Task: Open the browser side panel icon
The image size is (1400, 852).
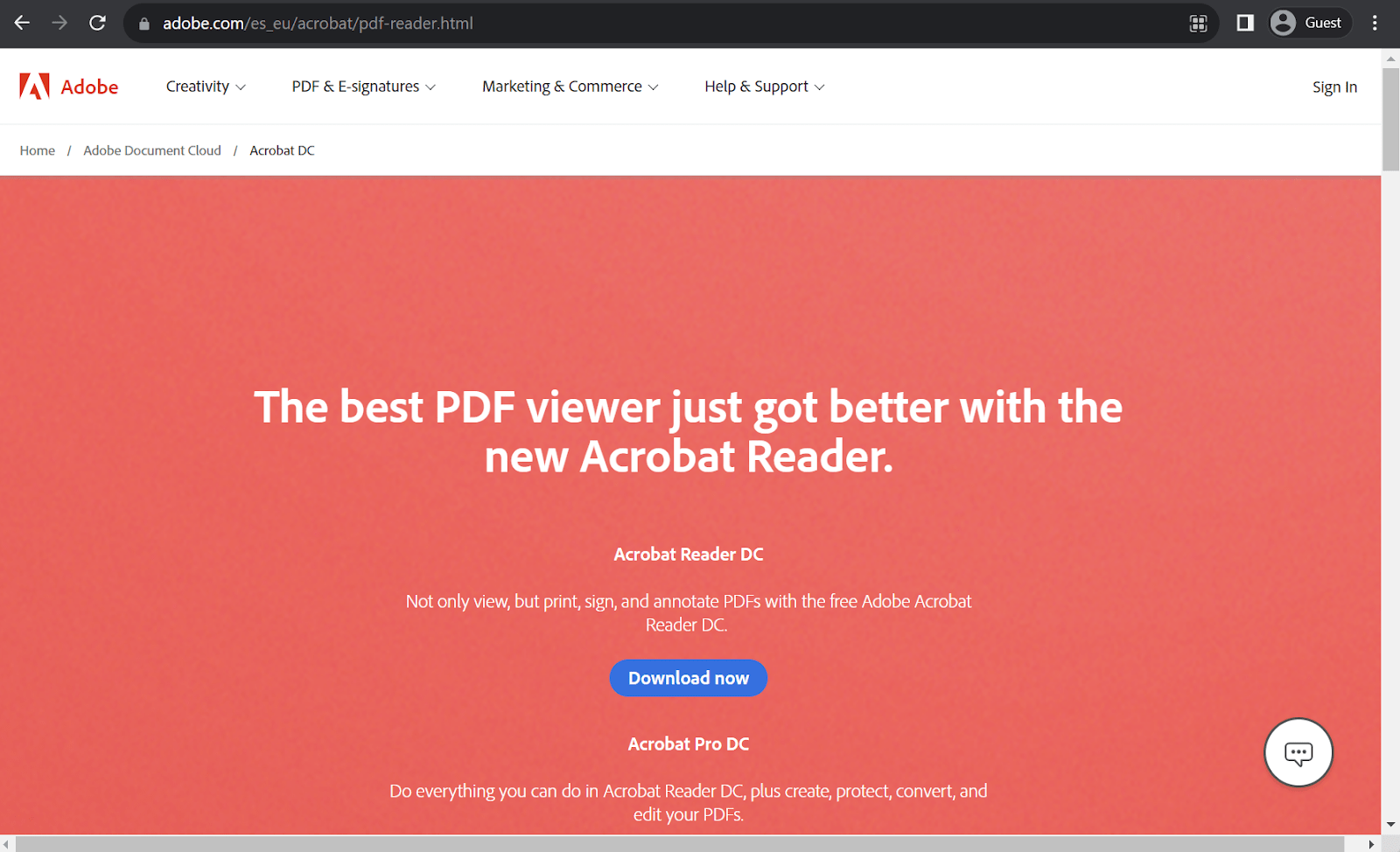Action: pos(1244,23)
